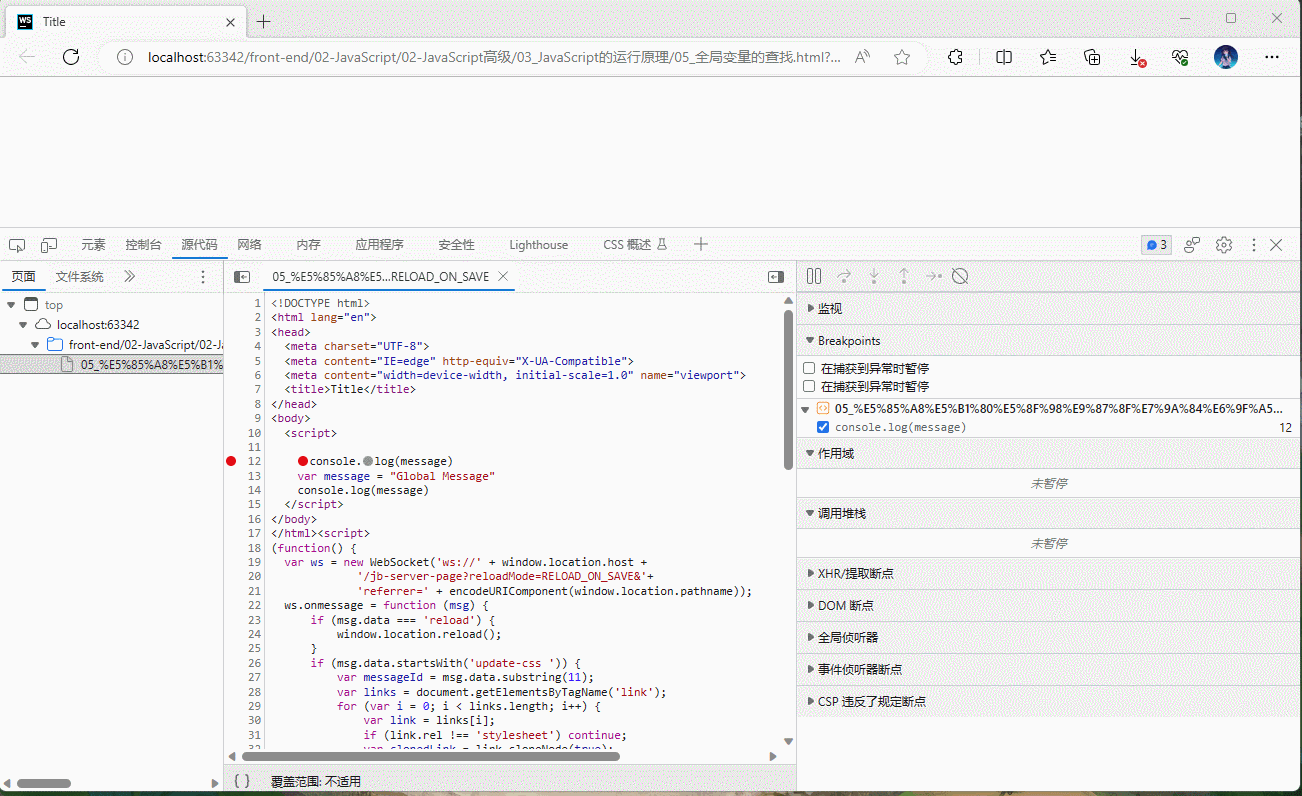
Task: Switch to the 控制台 console tab
Action: pos(143,245)
